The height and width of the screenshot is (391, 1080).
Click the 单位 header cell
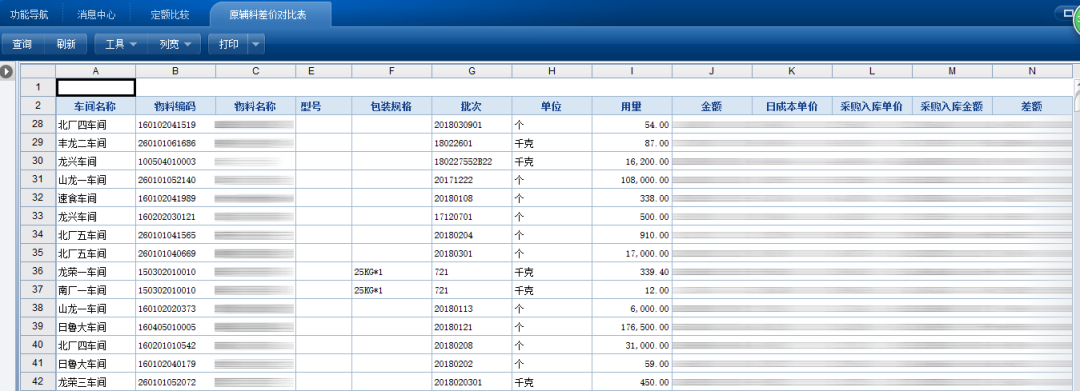coord(552,106)
